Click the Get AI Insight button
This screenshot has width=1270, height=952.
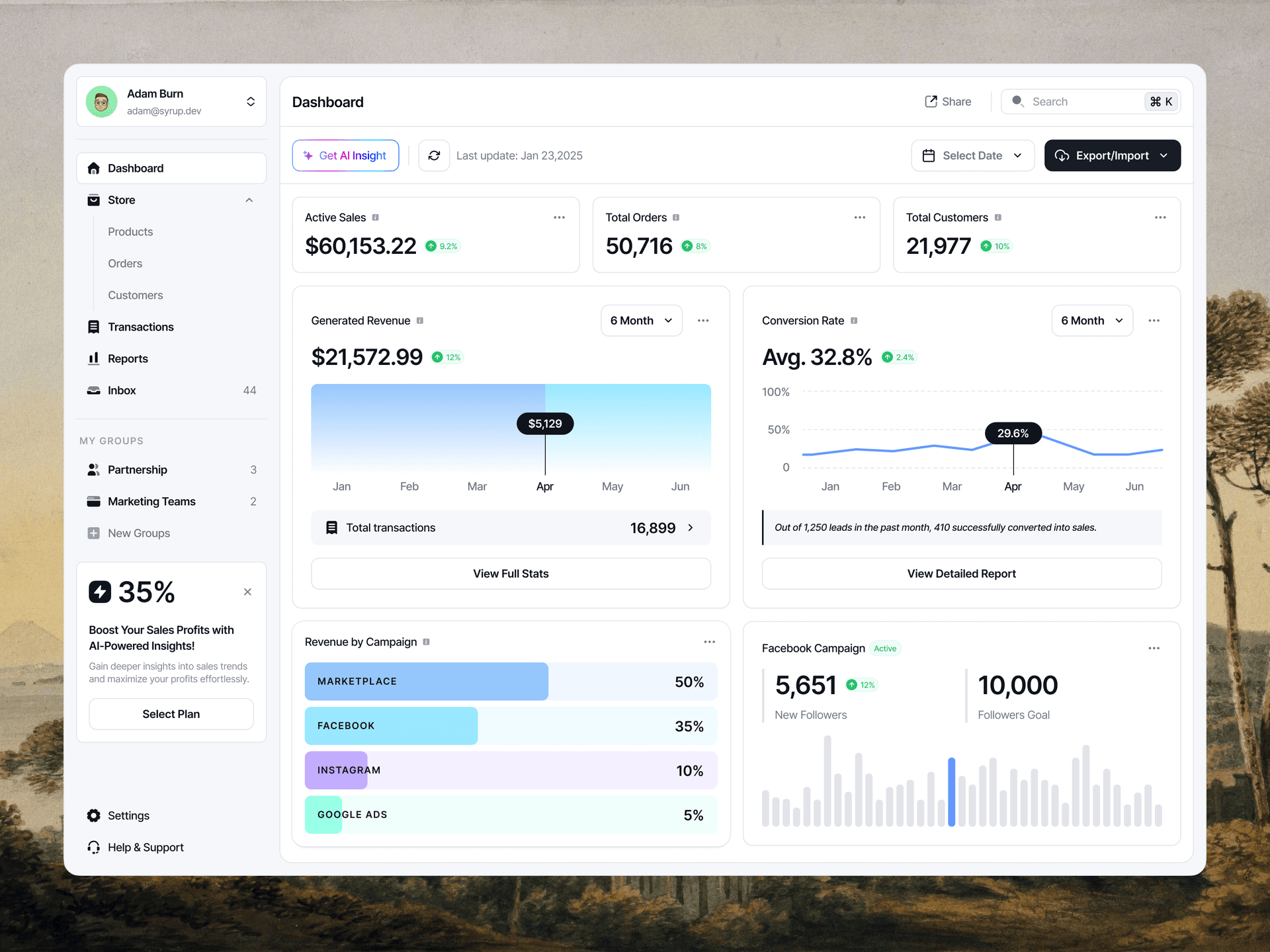pyautogui.click(x=345, y=155)
